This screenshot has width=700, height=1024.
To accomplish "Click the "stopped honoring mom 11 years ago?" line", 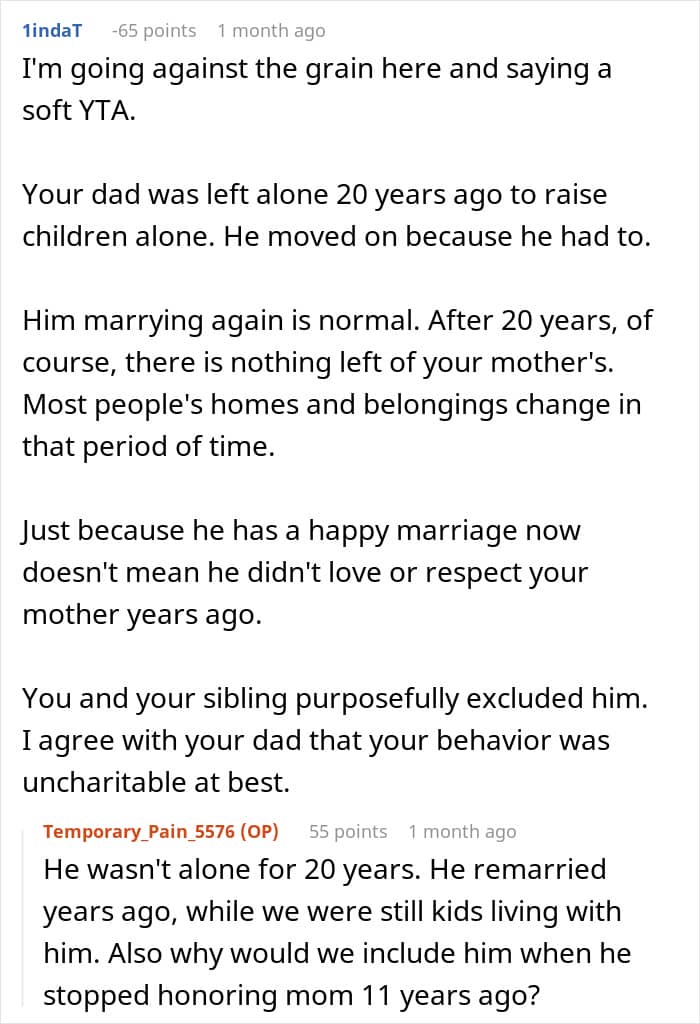I will (292, 996).
